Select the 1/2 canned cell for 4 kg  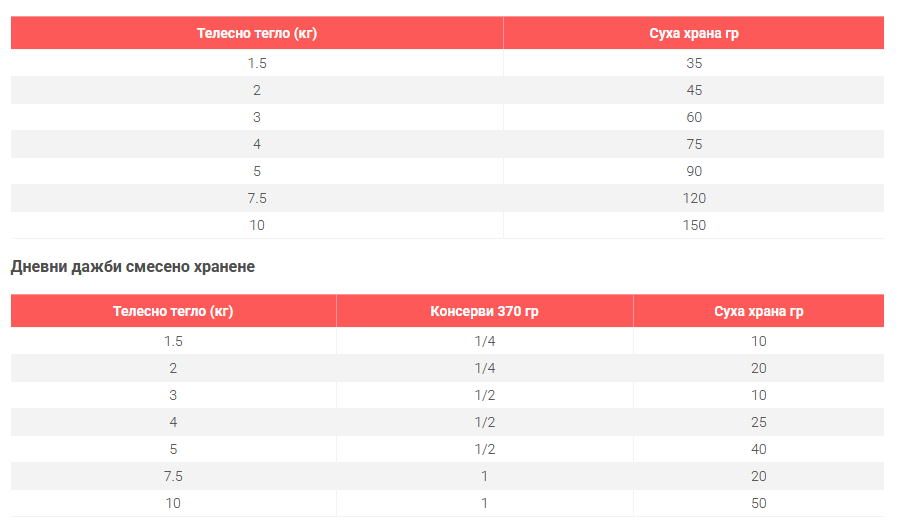tap(484, 422)
